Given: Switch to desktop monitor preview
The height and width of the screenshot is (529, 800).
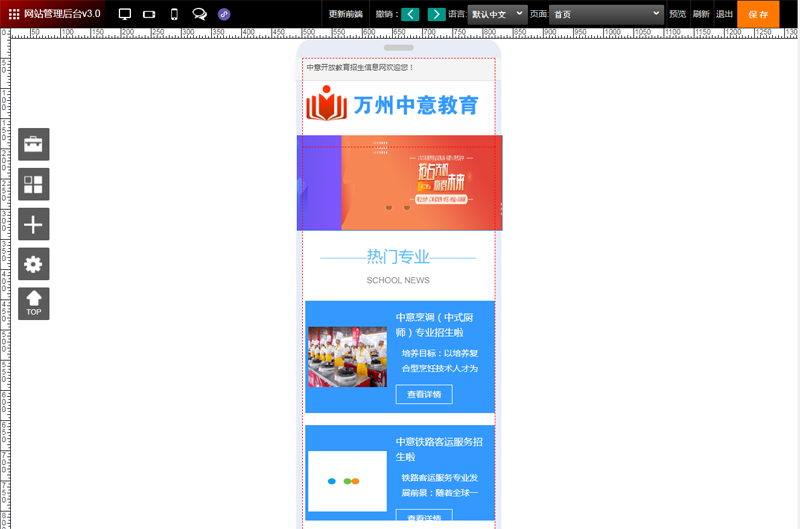Looking at the screenshot, I should [125, 14].
